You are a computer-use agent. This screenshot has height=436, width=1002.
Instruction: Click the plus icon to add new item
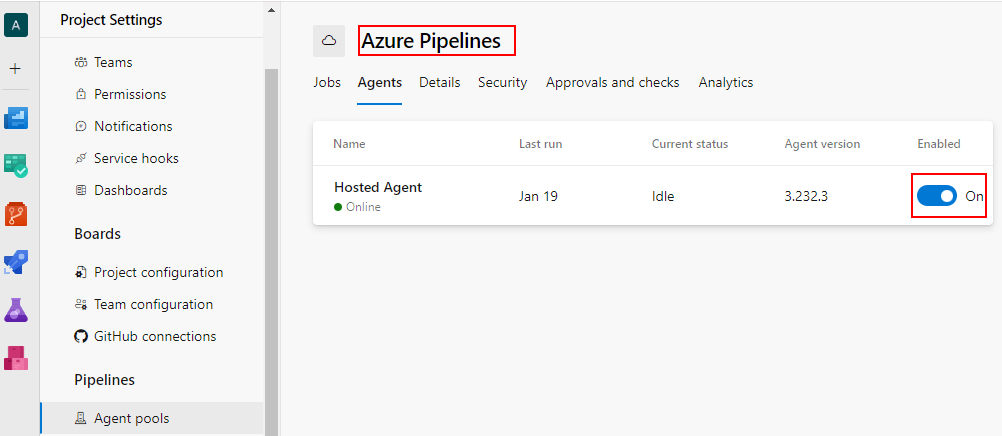click(16, 69)
